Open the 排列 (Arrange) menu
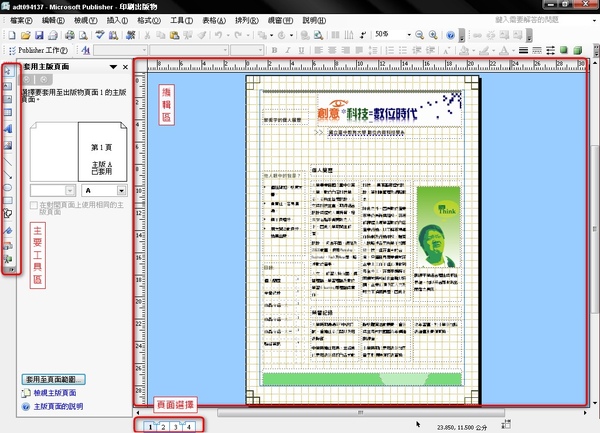This screenshot has height=433, width=600. pyautogui.click(x=247, y=20)
